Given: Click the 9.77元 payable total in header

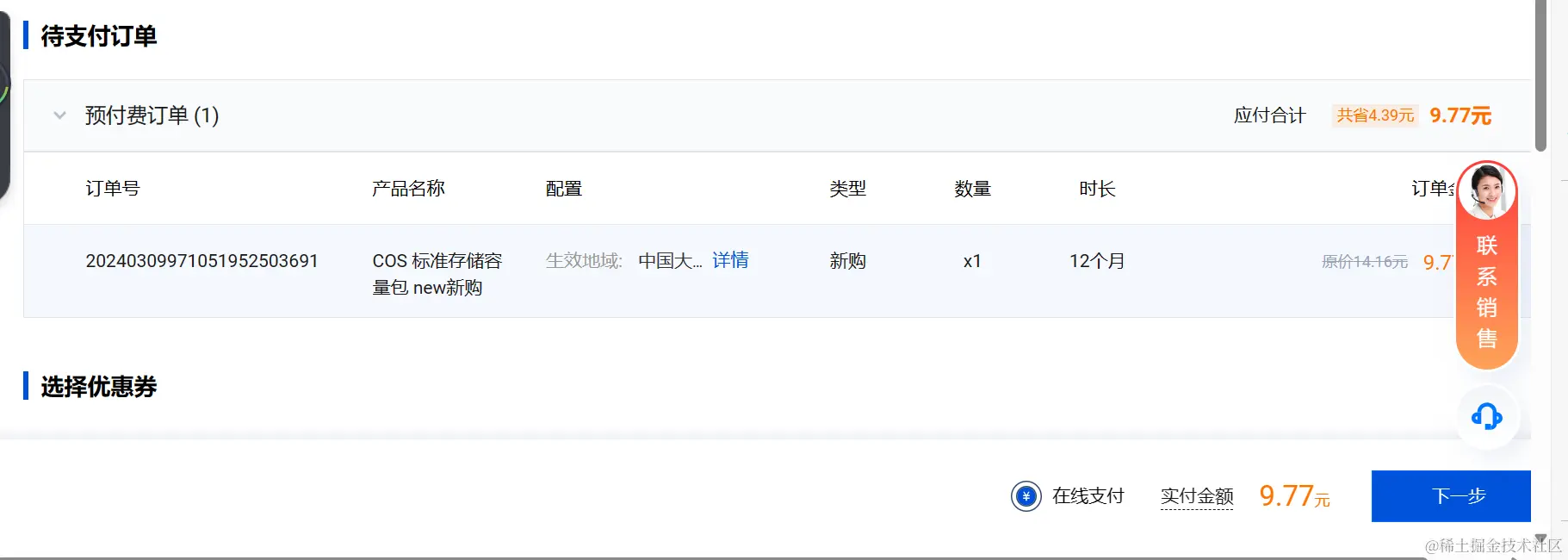Looking at the screenshot, I should tap(1460, 115).
